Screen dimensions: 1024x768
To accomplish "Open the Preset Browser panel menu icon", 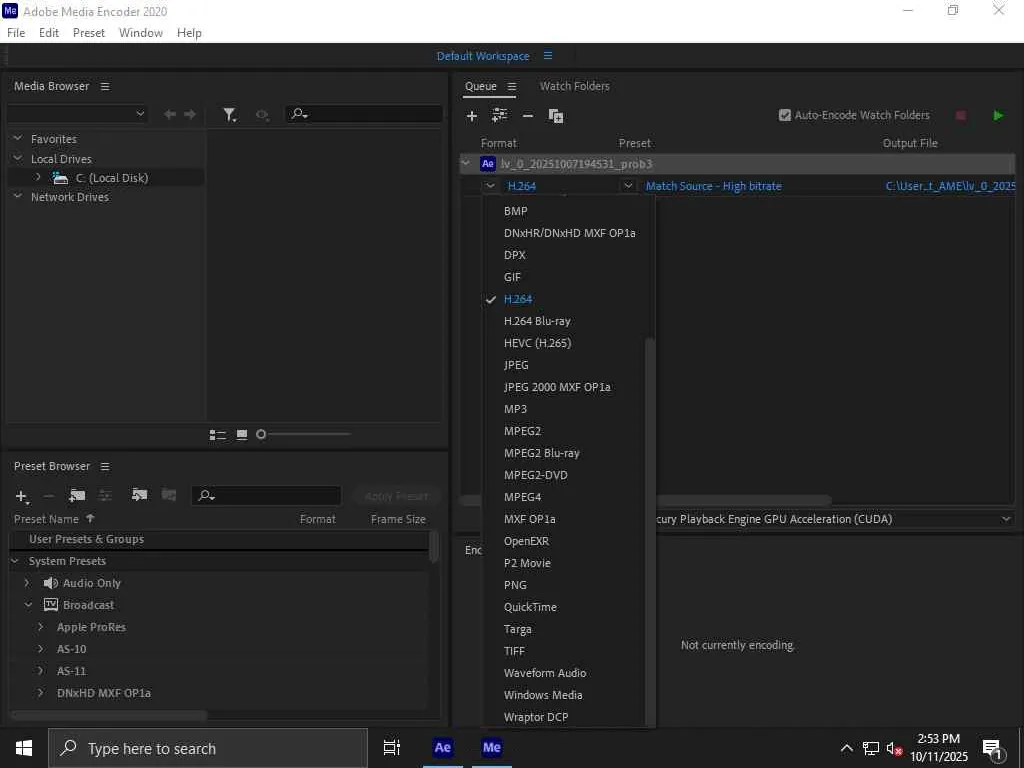I will 105,466.
